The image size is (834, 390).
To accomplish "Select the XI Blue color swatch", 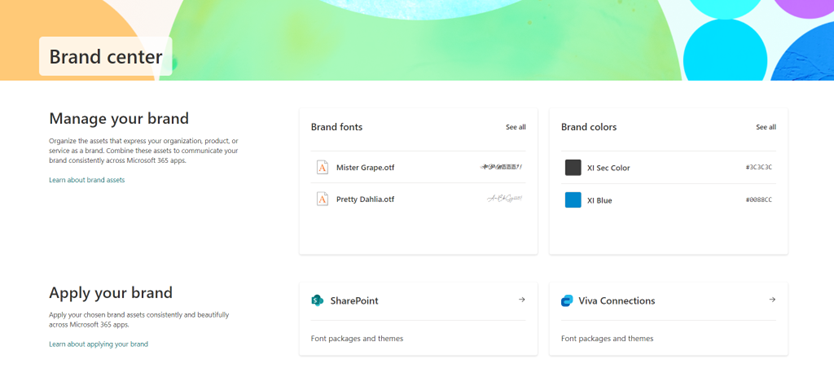I will coord(573,200).
